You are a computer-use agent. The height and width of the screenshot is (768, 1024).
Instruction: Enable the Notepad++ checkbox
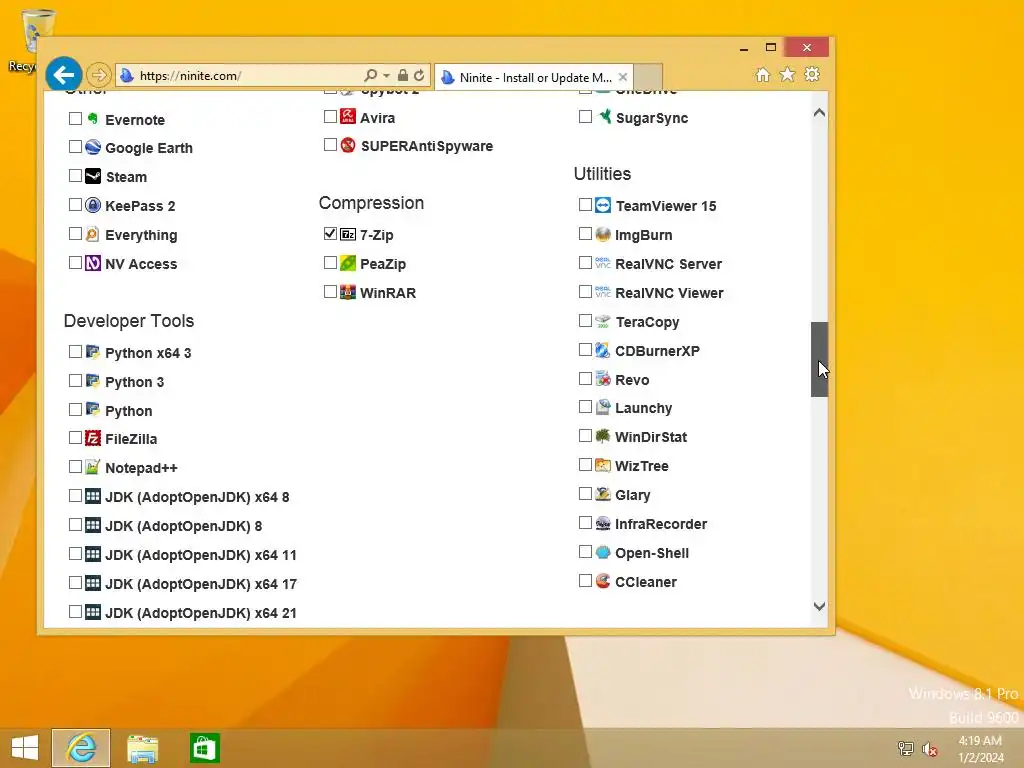pos(75,467)
